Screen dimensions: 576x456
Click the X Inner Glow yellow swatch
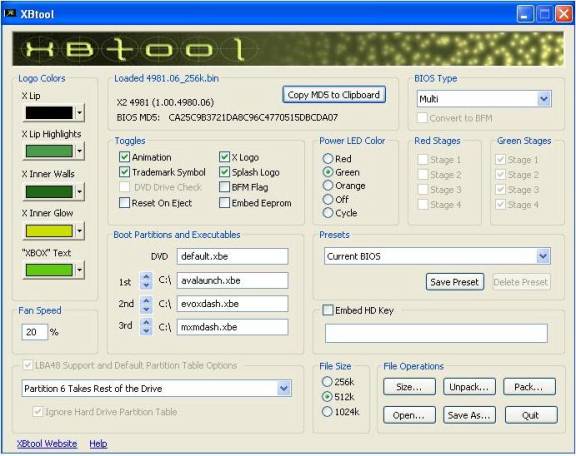pos(49,231)
